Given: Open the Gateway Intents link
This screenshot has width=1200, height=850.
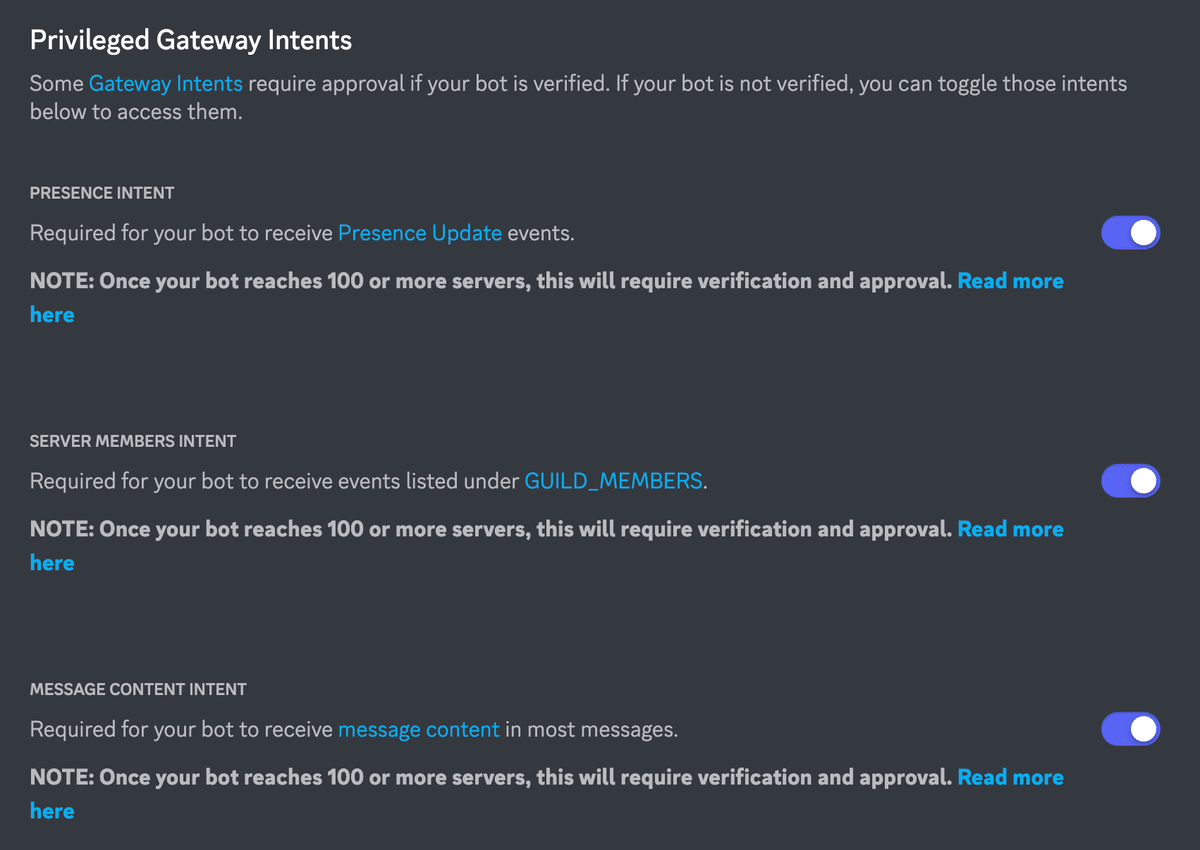Looking at the screenshot, I should (165, 84).
